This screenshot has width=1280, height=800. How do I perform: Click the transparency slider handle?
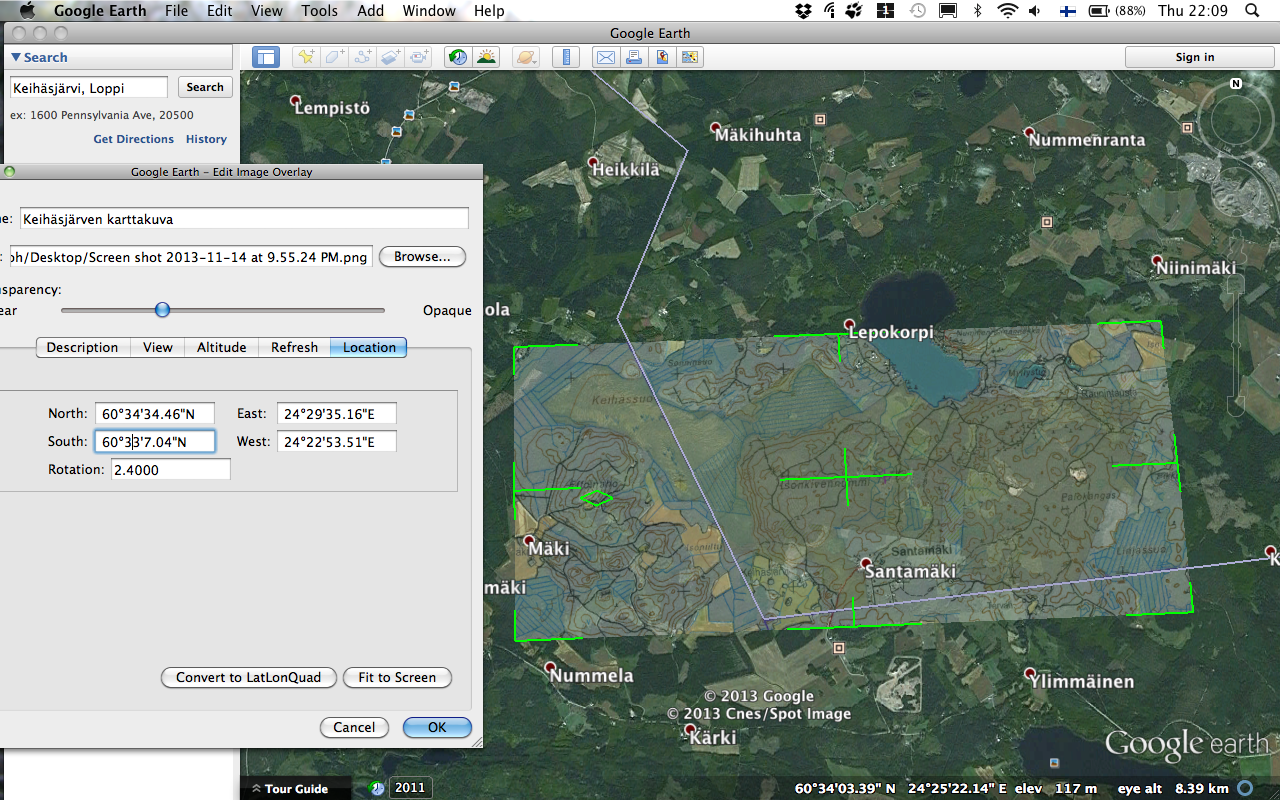pos(162,310)
